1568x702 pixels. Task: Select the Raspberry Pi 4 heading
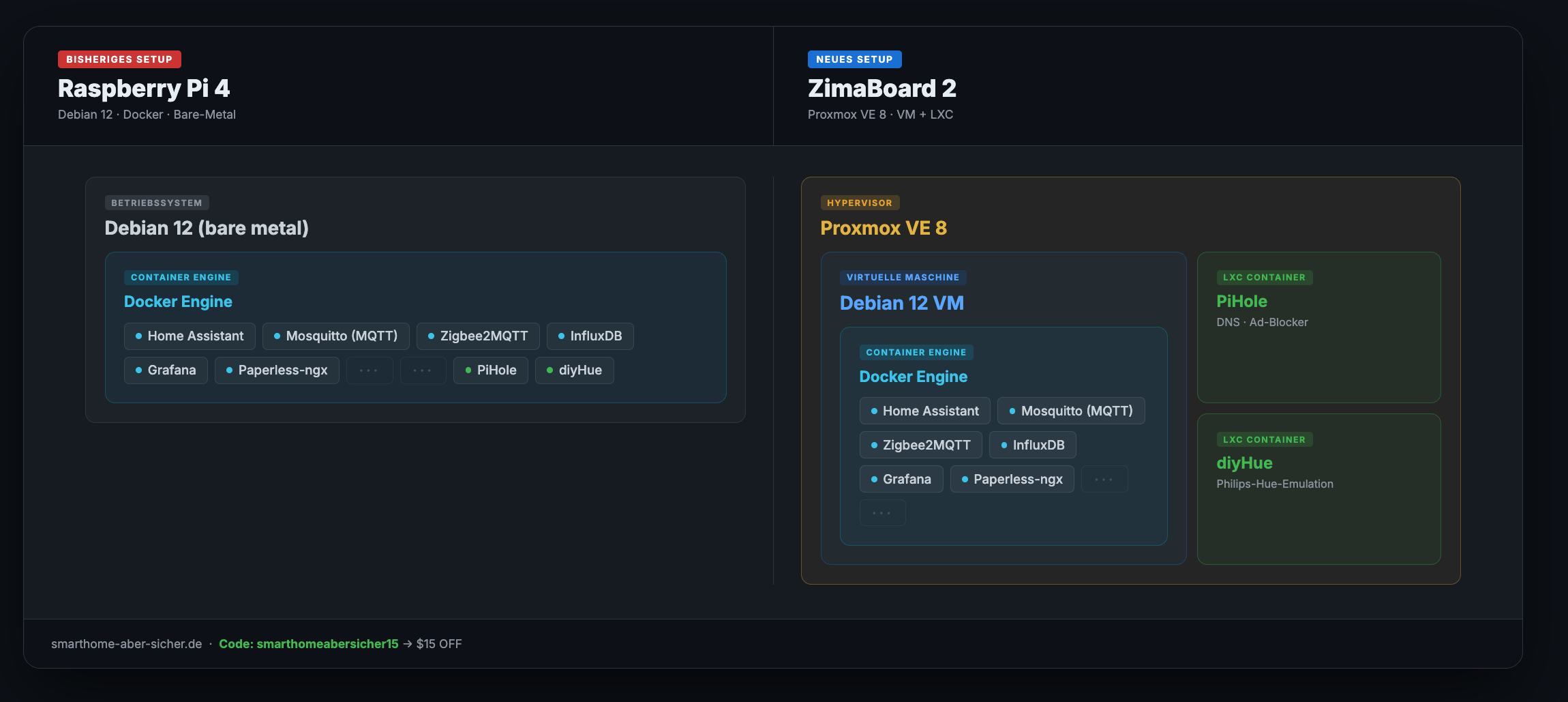coord(144,88)
